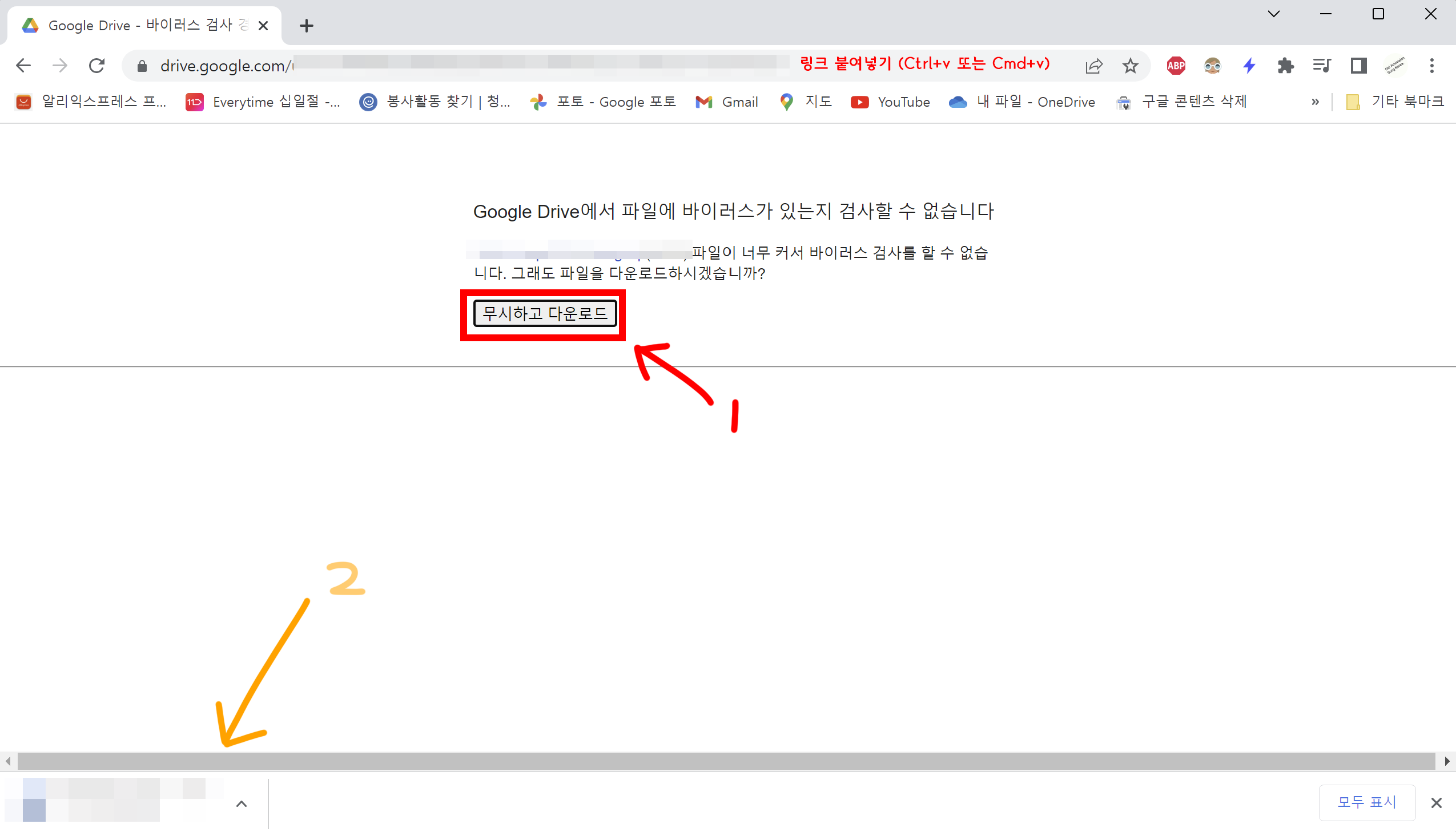The image size is (1456, 832).
Task: Expand the hidden bookmarks overflow chevron
Action: coord(1315,102)
